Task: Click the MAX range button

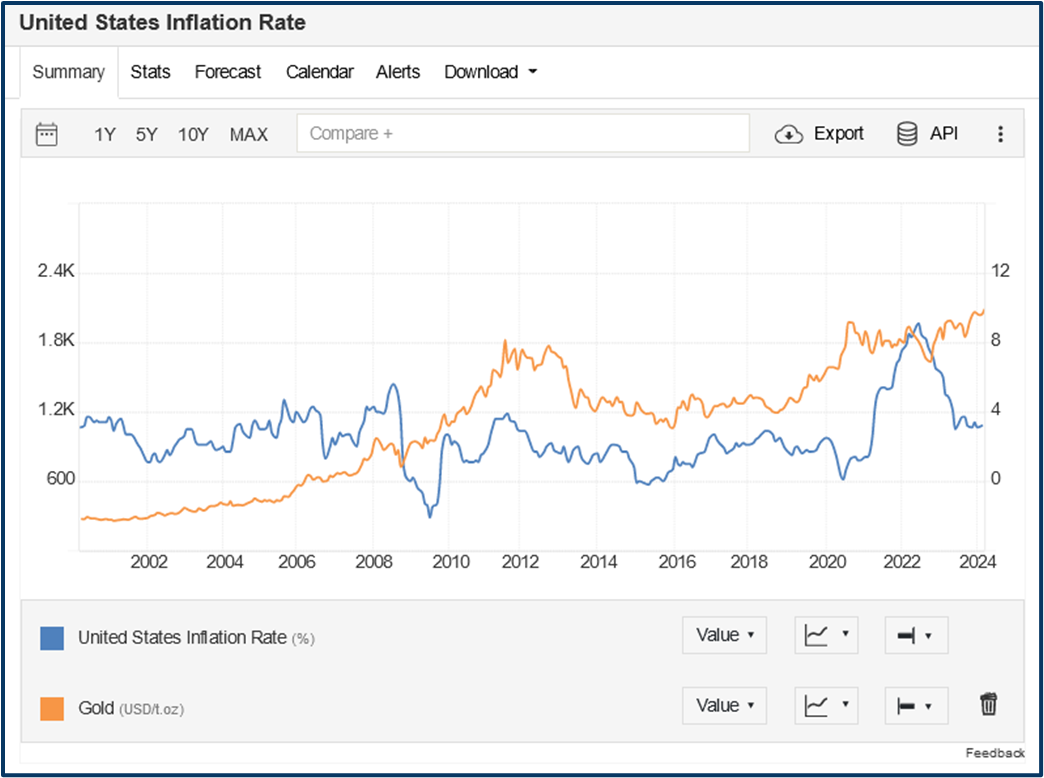Action: tap(249, 134)
